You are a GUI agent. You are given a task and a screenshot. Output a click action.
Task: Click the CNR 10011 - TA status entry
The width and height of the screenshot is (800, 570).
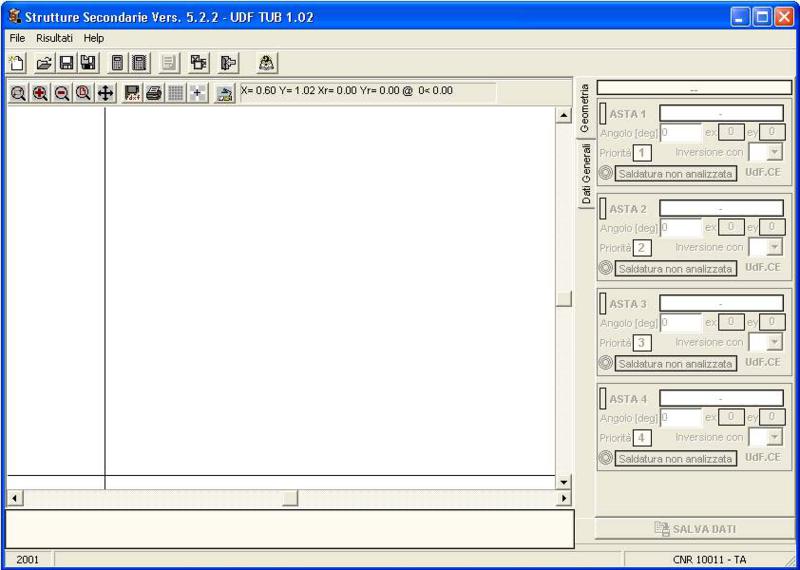click(709, 560)
